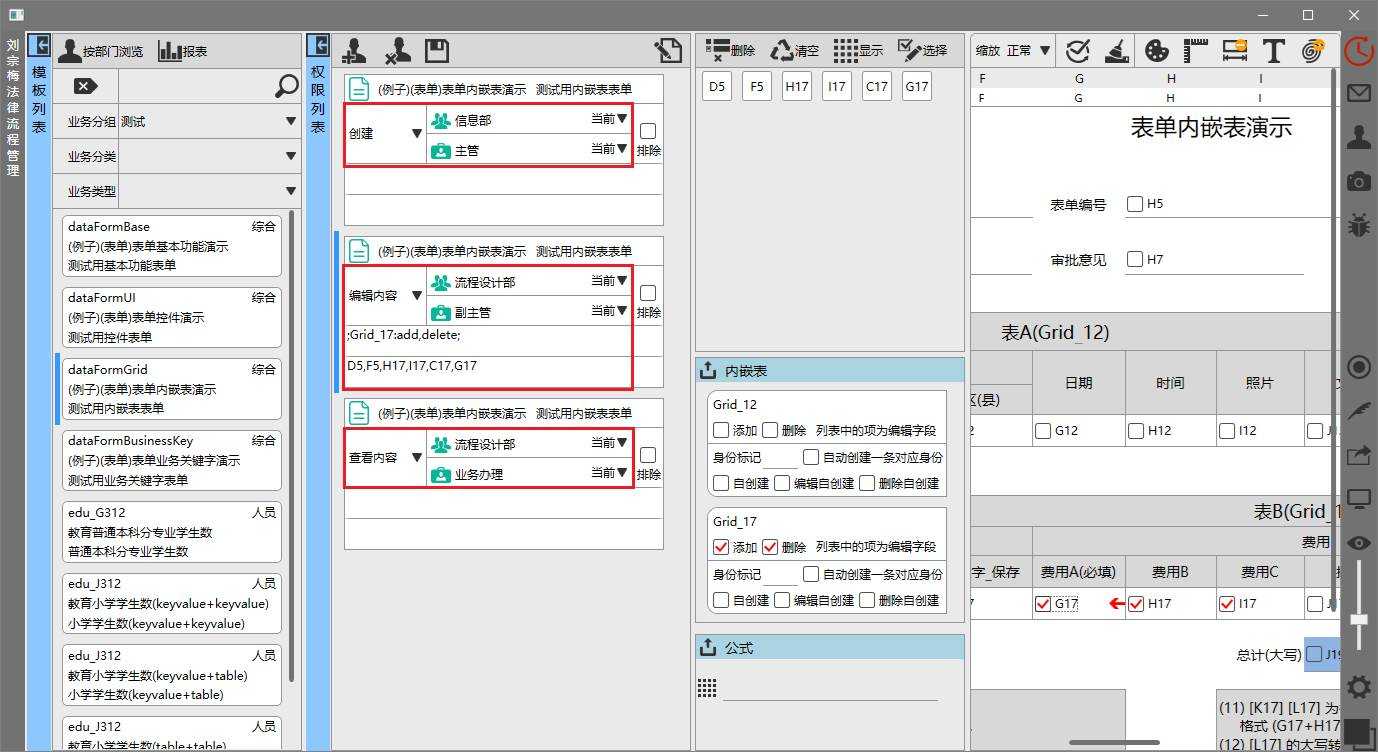Save permissions with the floppy disk icon
The height and width of the screenshot is (752, 1378).
click(436, 51)
